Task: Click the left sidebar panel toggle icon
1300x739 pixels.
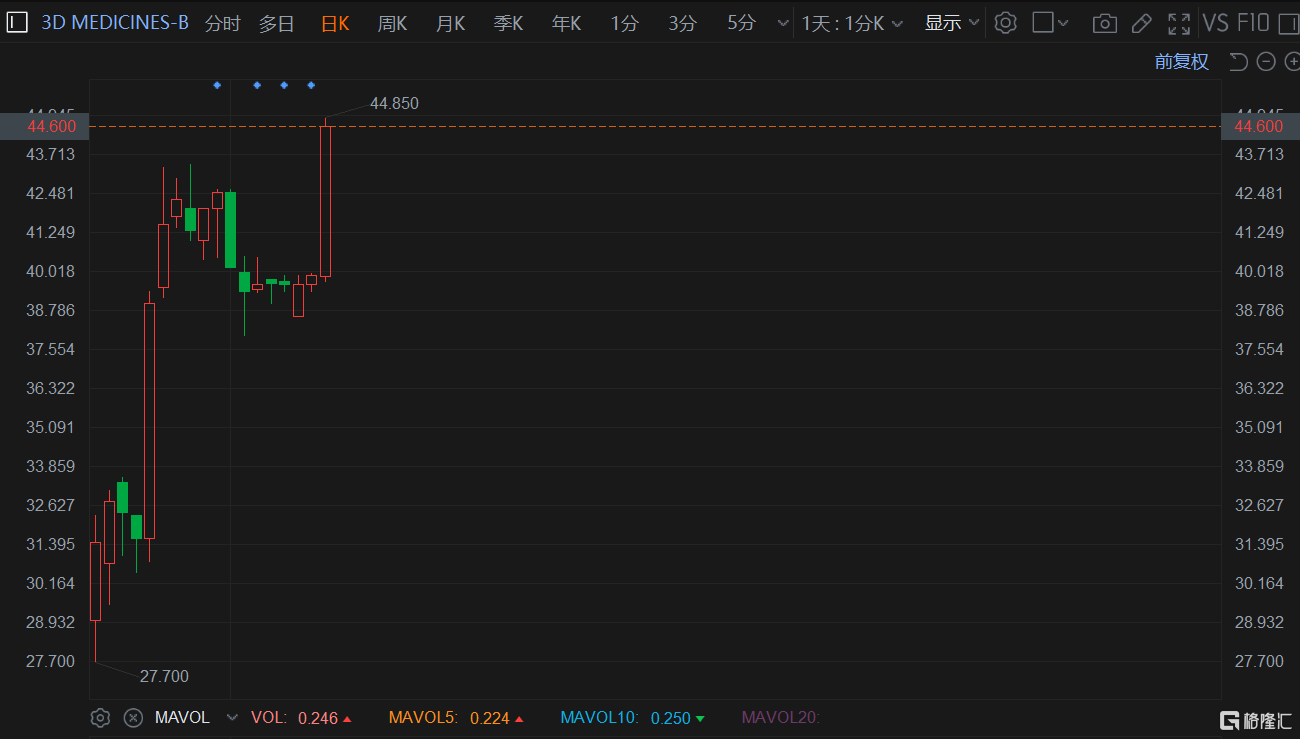Action: 17,22
